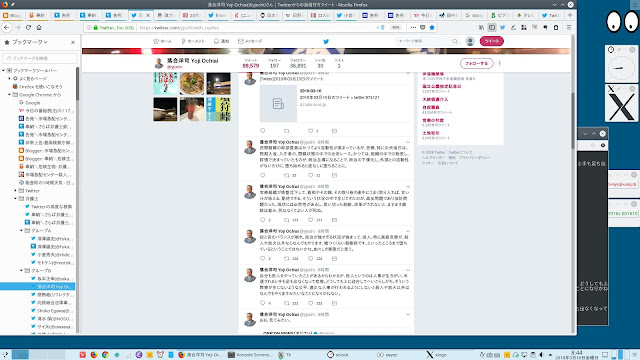Open Twitter Home (ホーム) navigation
The image size is (640, 360).
[x=162, y=41]
